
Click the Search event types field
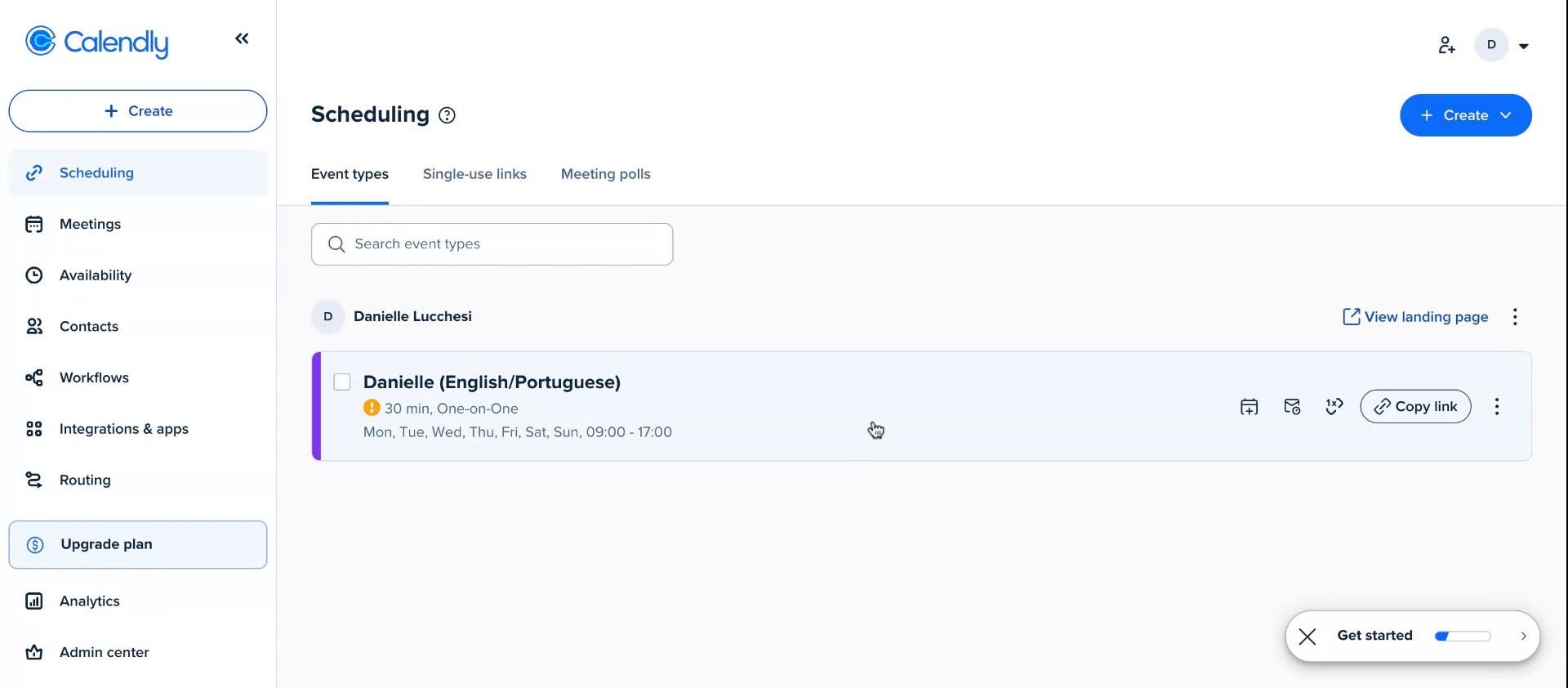point(492,244)
